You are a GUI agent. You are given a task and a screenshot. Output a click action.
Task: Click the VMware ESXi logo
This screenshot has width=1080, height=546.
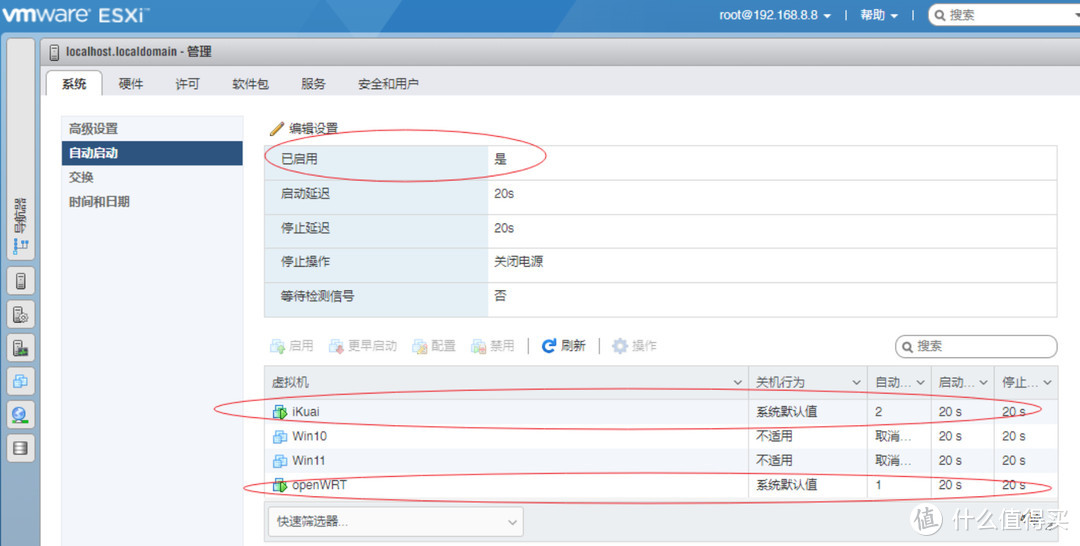74,14
